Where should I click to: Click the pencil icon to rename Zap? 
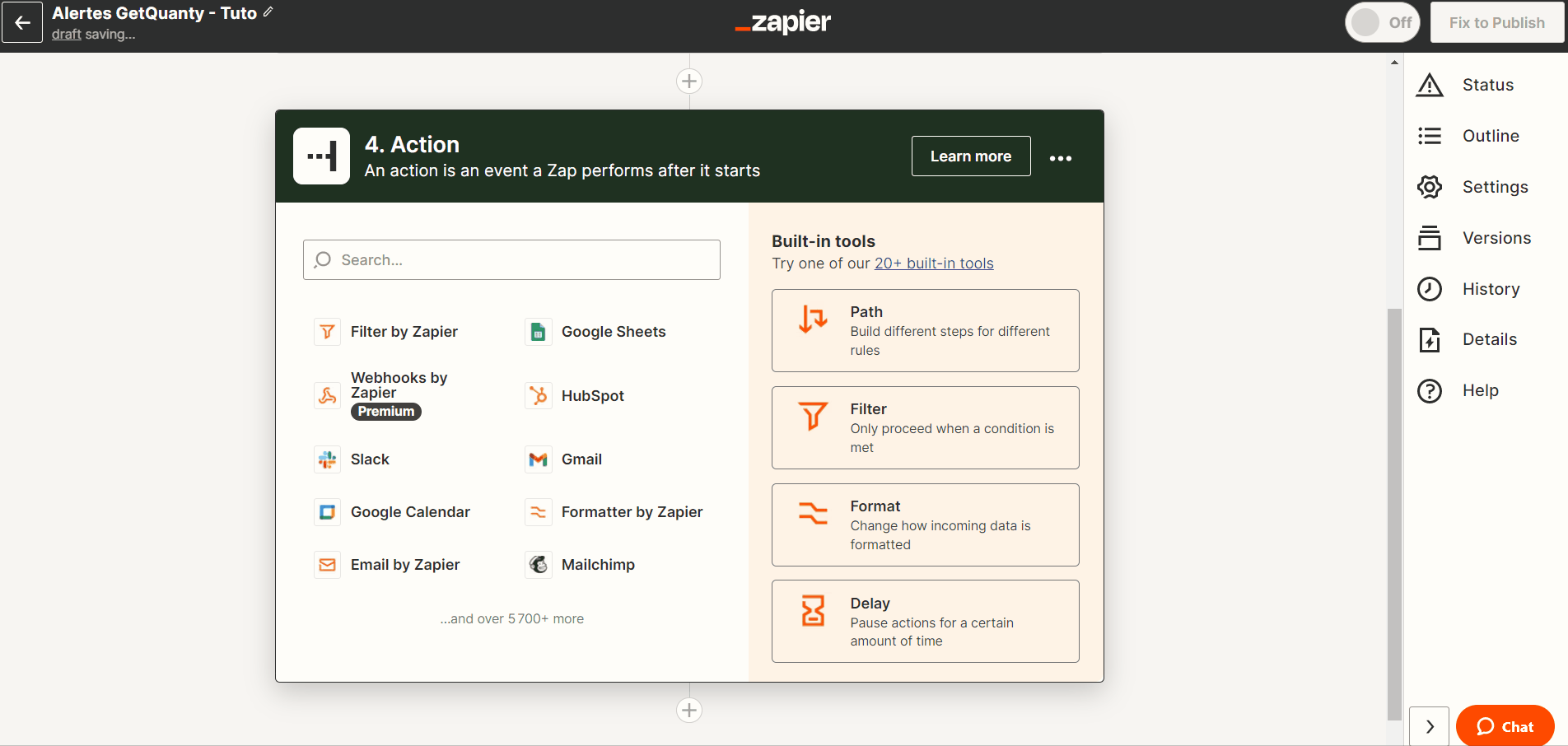pos(268,12)
